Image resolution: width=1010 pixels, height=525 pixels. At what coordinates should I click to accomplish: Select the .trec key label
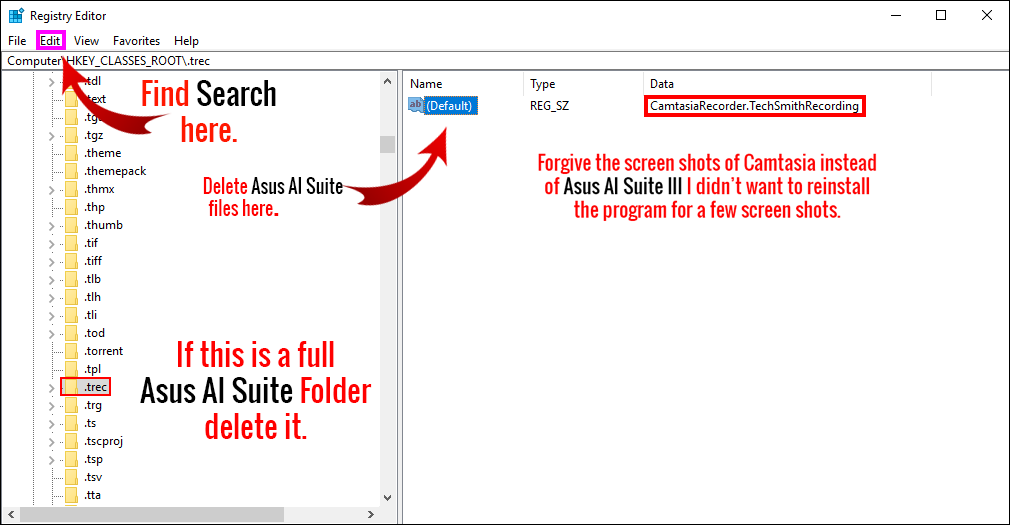[x=95, y=387]
